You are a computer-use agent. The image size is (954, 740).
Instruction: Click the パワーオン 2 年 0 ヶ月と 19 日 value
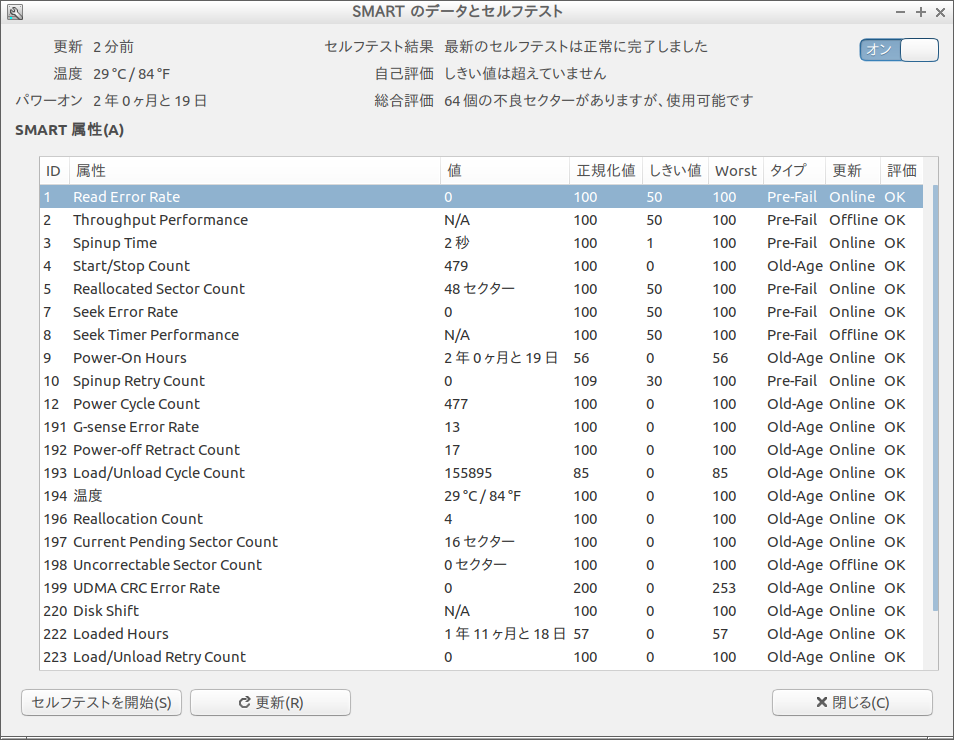[150, 100]
